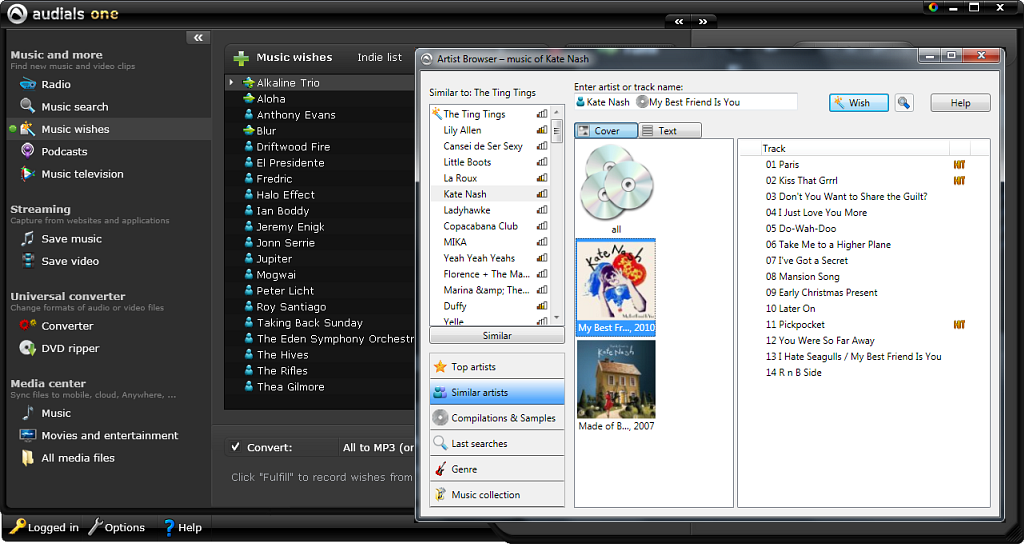Click the magnifier search icon beside Wish
The image size is (1024, 544).
pyautogui.click(x=904, y=103)
